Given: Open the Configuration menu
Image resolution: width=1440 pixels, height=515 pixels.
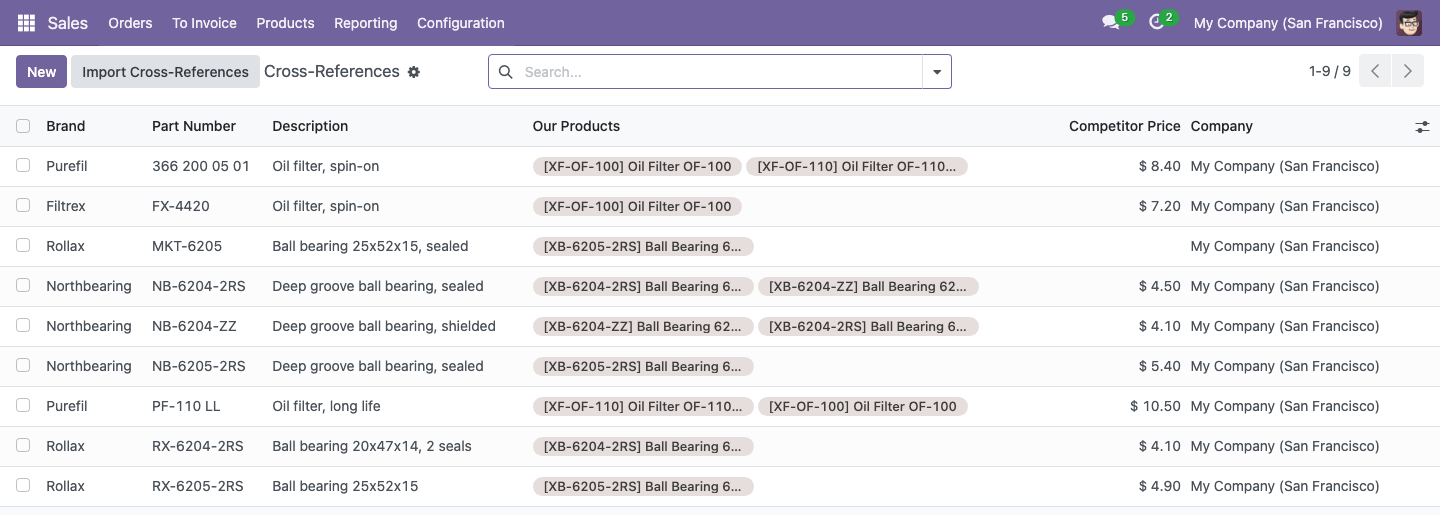Looking at the screenshot, I should point(461,23).
